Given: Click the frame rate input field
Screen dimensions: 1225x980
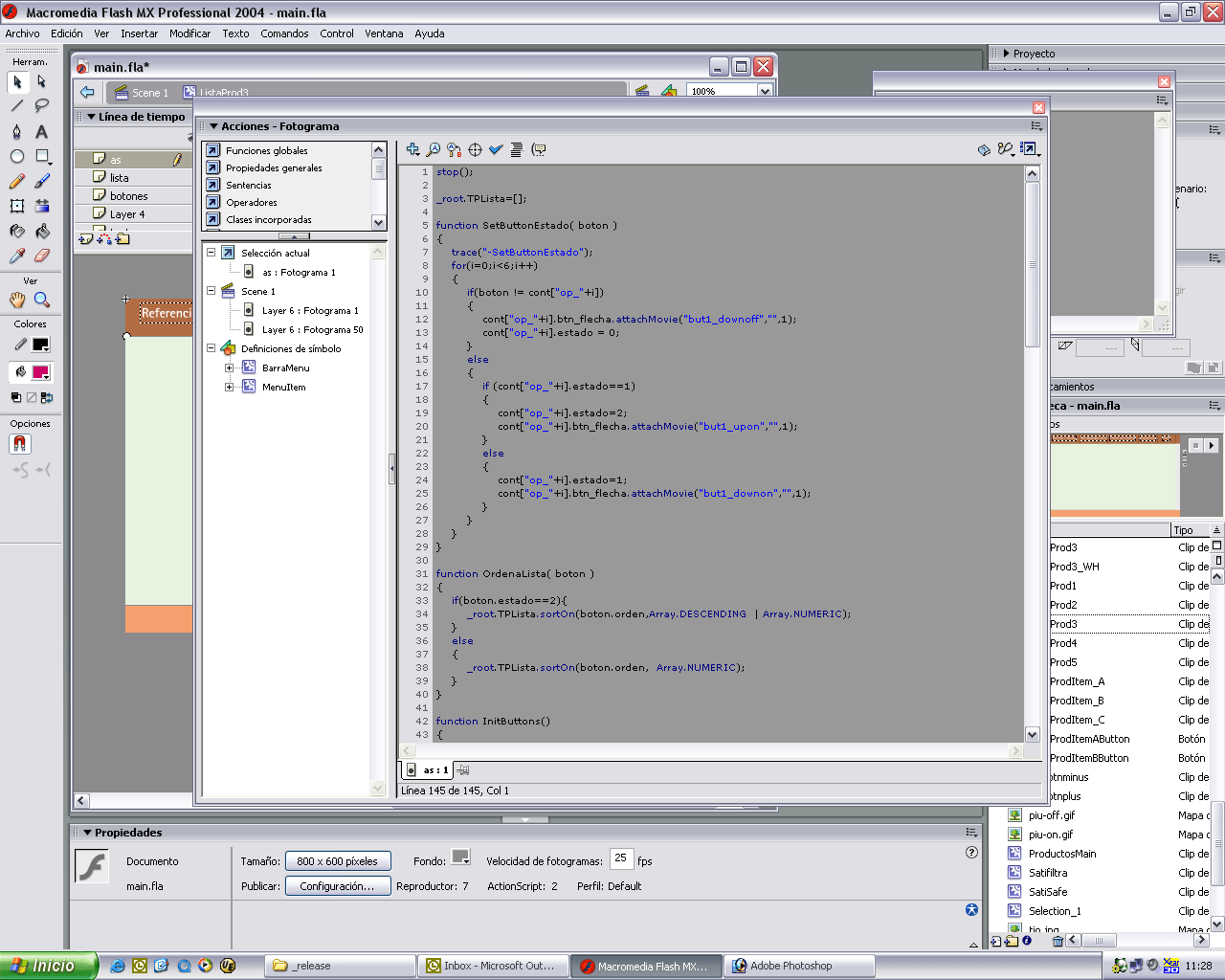Looking at the screenshot, I should (x=622, y=858).
